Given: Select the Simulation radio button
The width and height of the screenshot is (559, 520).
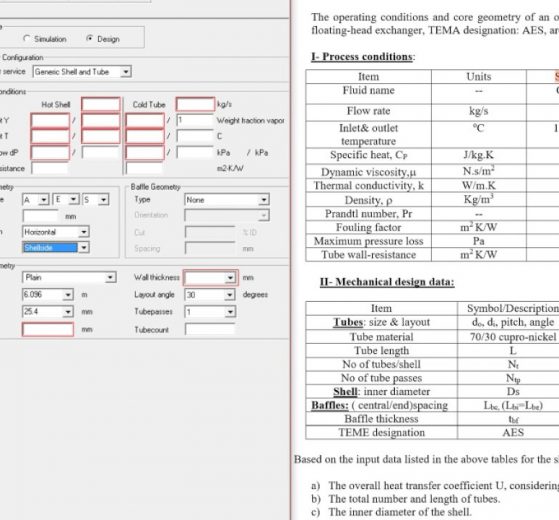Looking at the screenshot, I should click(x=26, y=38).
